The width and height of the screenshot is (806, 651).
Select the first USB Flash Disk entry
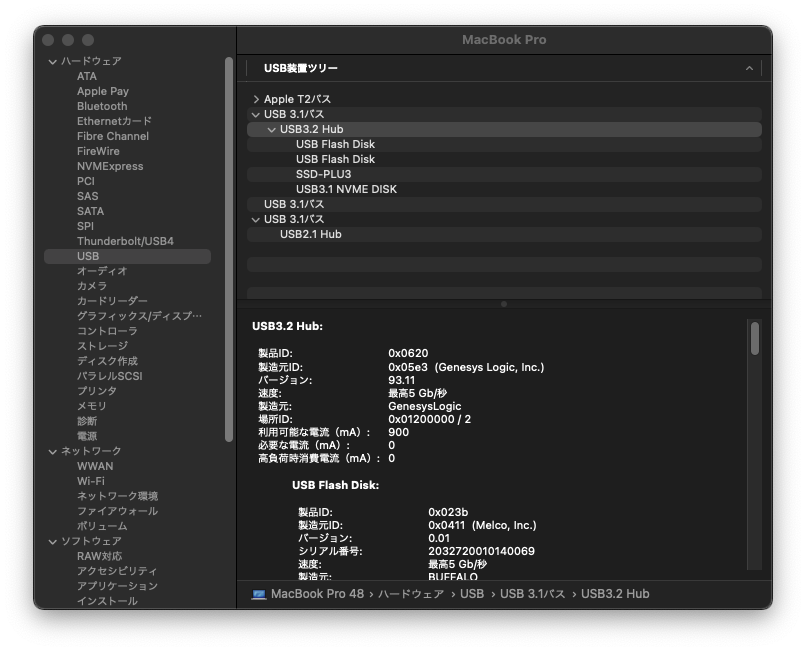[335, 143]
